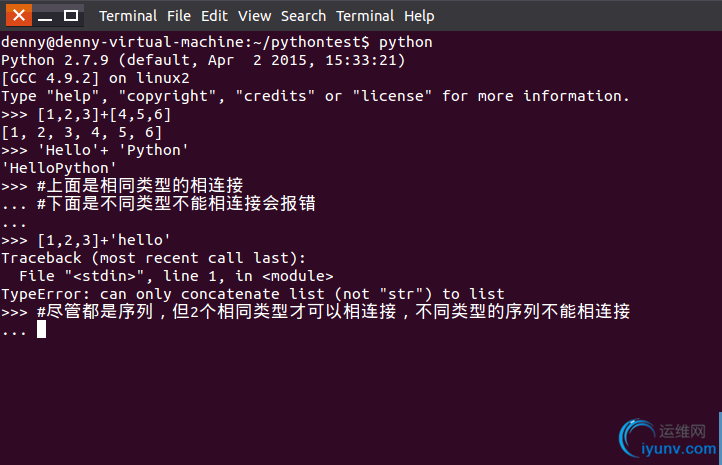Open the second Terminal menu next to Help
Viewport: 722px width, 465px height.
(x=365, y=16)
